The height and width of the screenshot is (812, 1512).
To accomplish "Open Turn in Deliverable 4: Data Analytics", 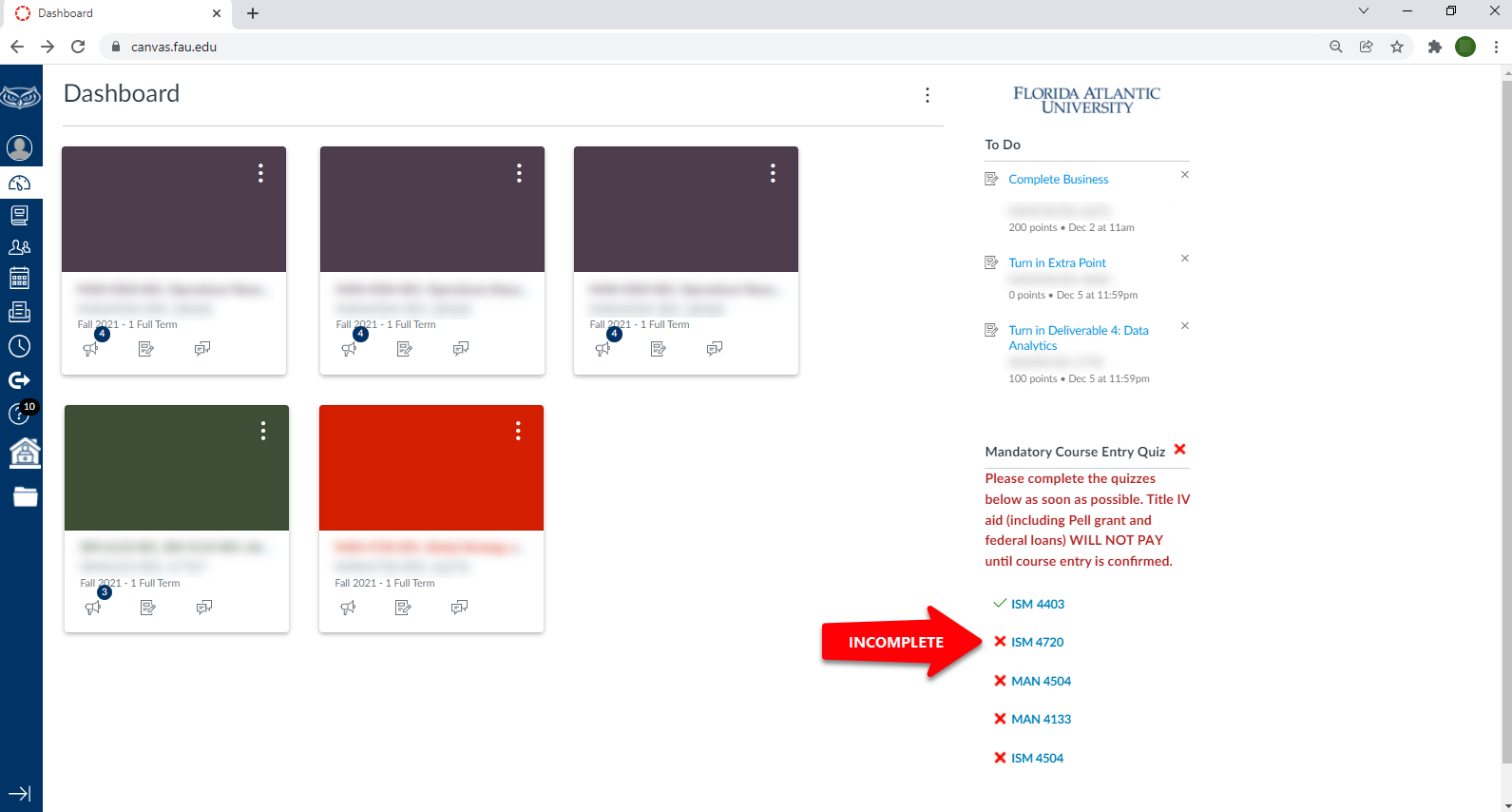I will (x=1078, y=338).
